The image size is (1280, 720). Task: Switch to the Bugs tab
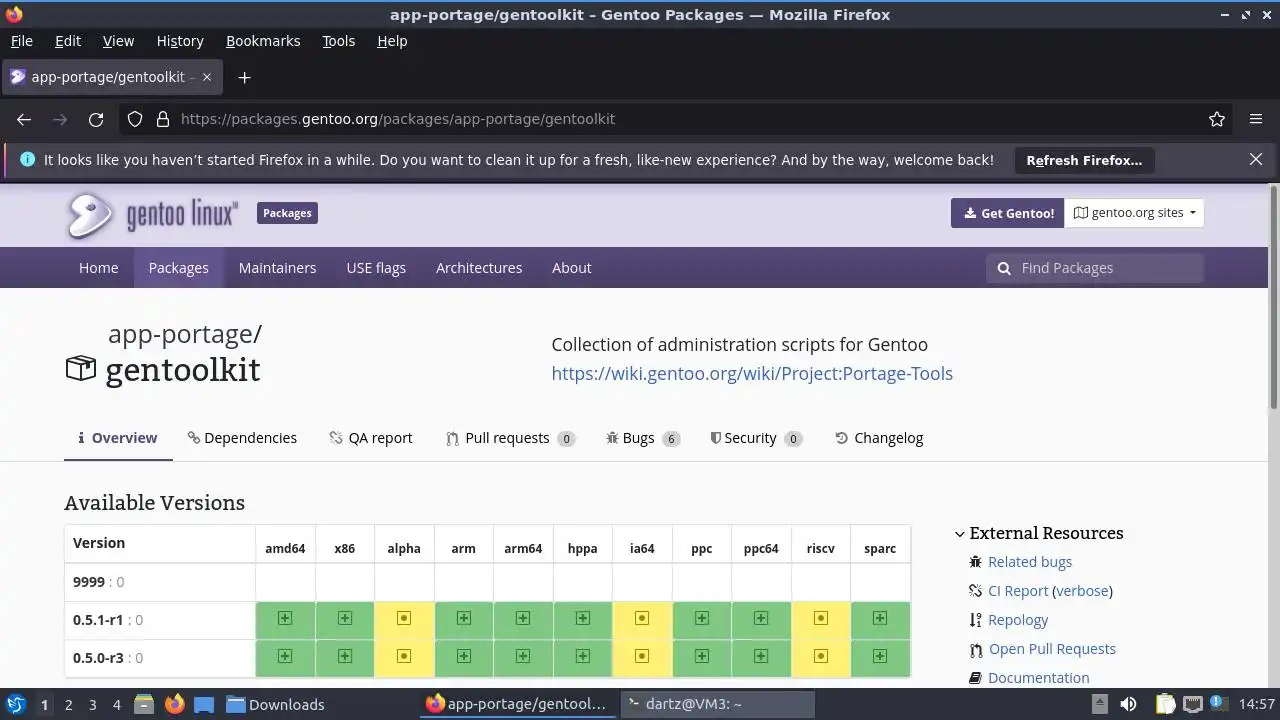(x=643, y=438)
